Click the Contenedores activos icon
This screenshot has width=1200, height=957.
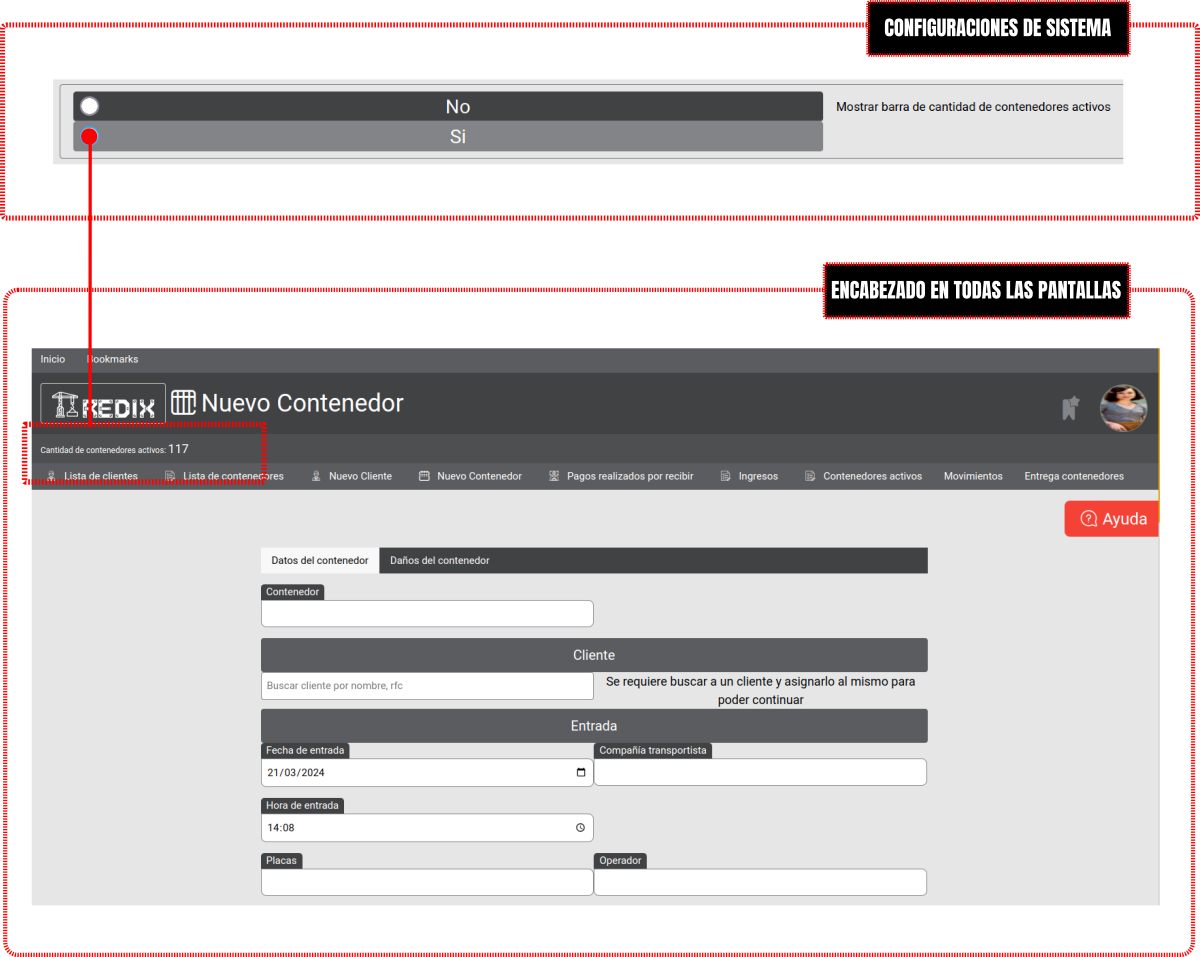point(810,477)
